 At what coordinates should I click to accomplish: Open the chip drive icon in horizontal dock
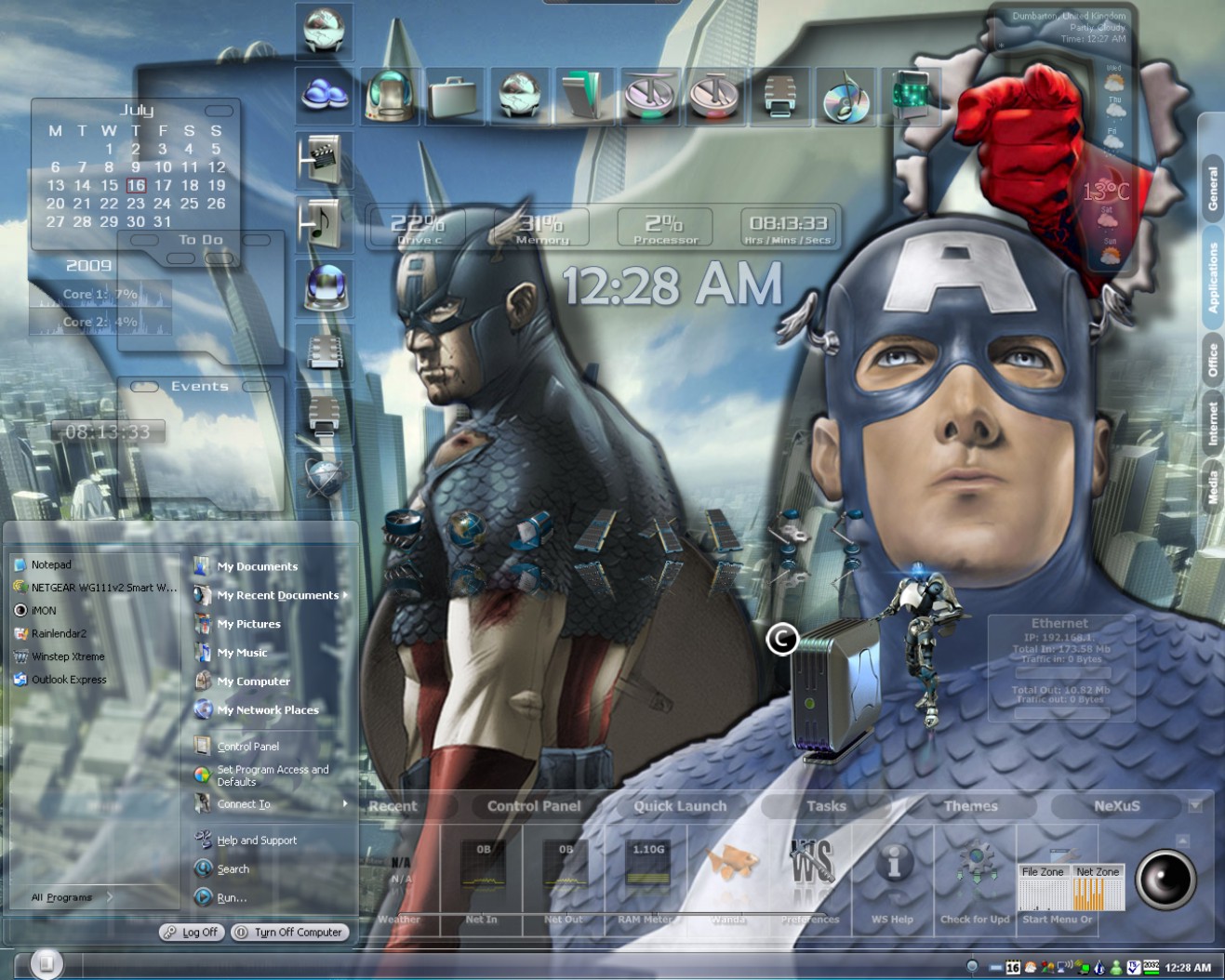[779, 96]
